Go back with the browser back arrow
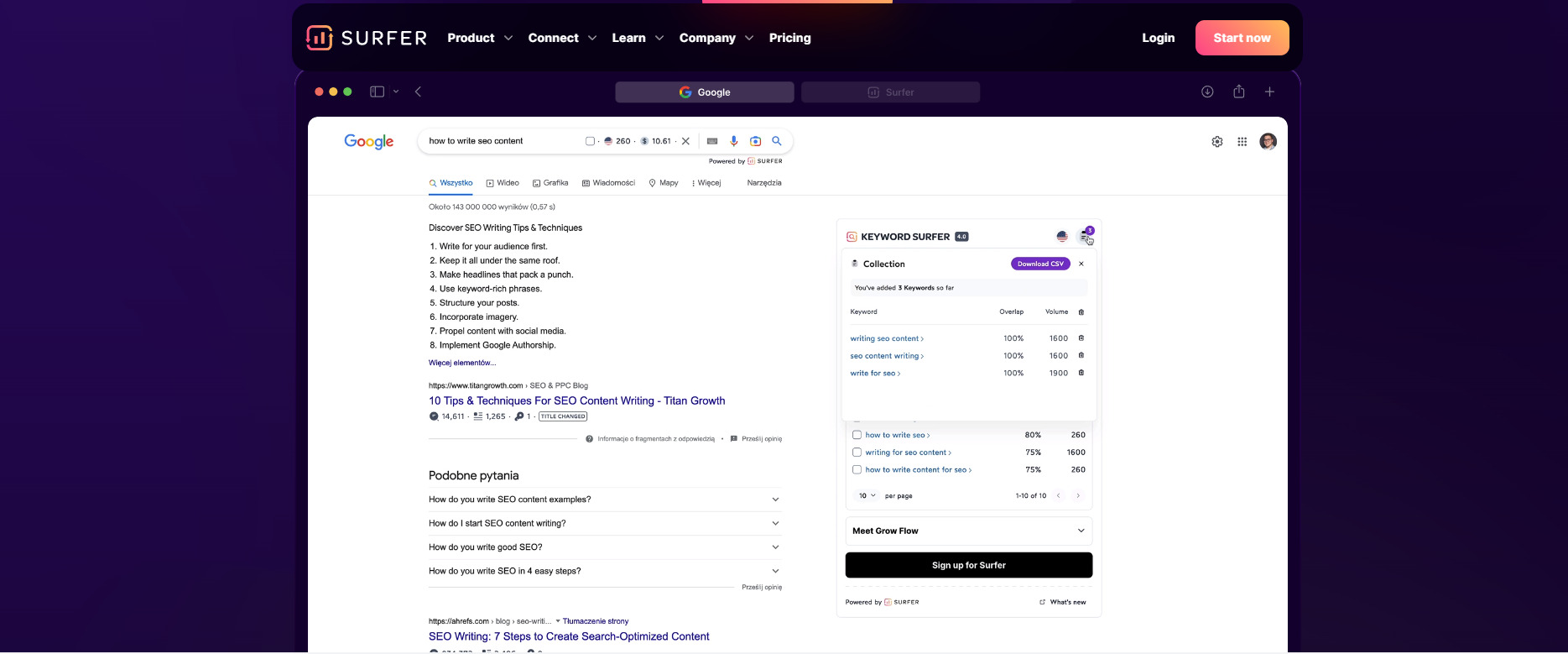Image resolution: width=1568 pixels, height=654 pixels. (418, 92)
